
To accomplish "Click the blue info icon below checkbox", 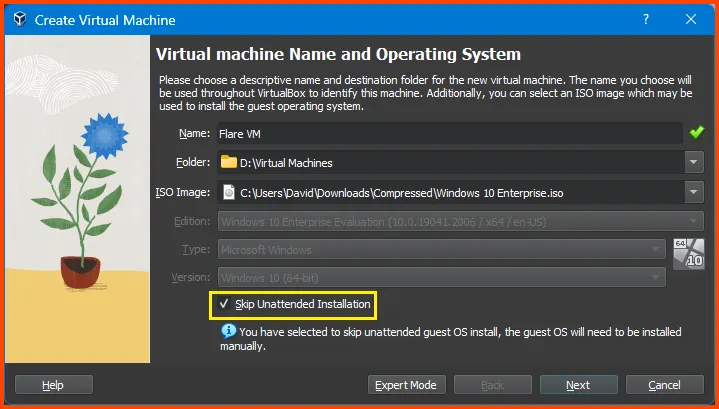I will (228, 331).
